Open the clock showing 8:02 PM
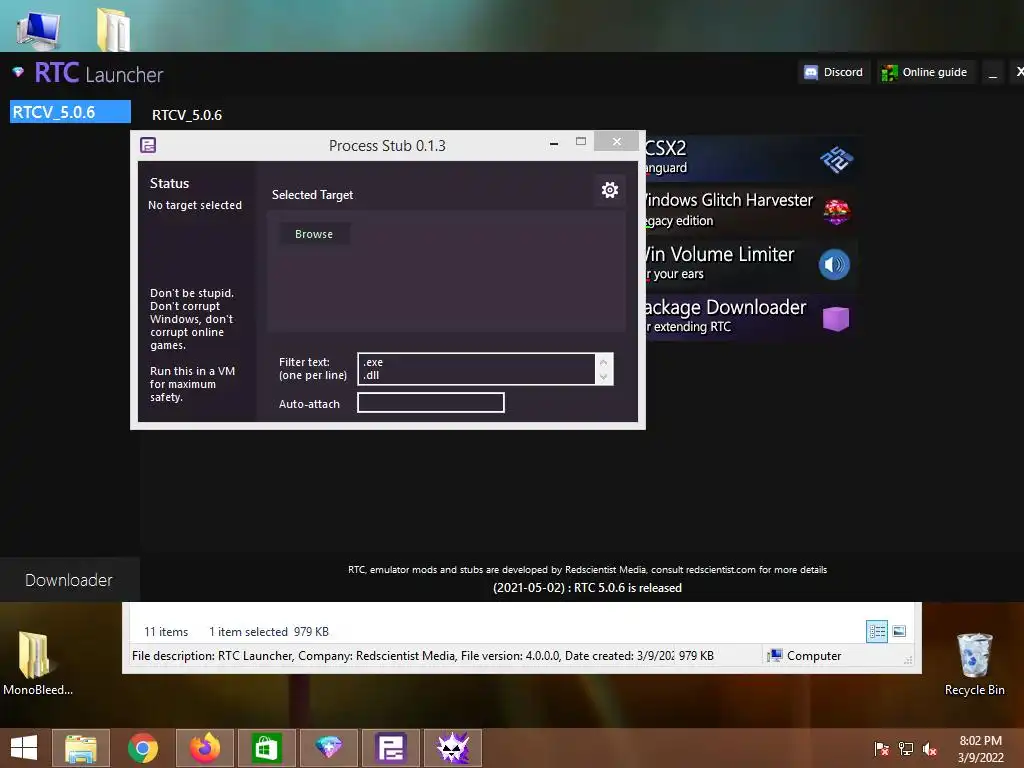Image resolution: width=1024 pixels, height=768 pixels. point(980,749)
